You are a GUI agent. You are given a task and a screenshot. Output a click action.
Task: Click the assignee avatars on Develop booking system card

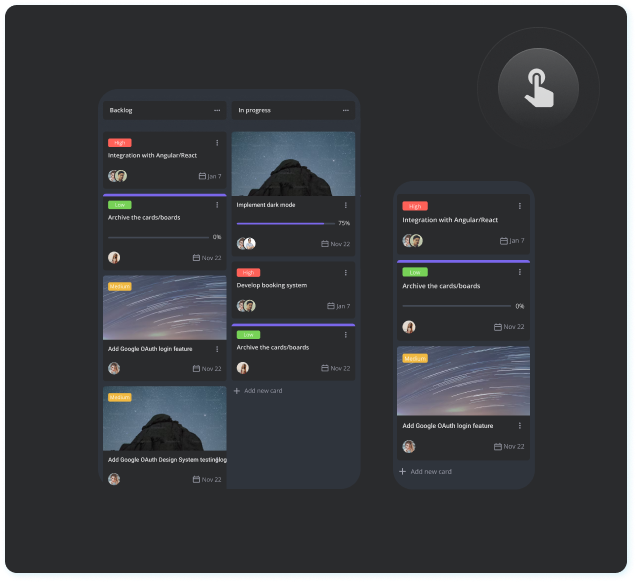coord(246,305)
